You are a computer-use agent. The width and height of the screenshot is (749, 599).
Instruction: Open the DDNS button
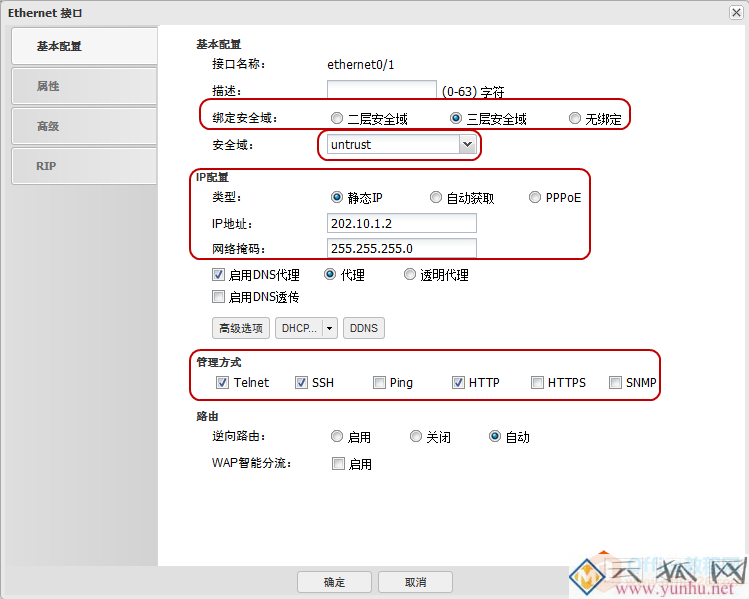coord(364,328)
